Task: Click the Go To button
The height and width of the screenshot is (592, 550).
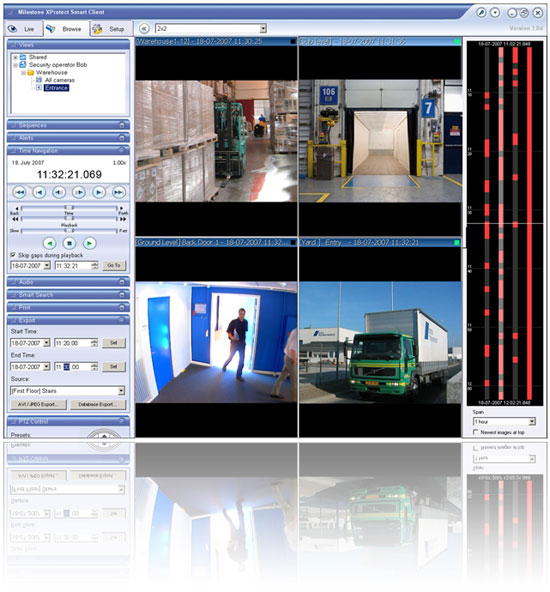Action: click(114, 265)
